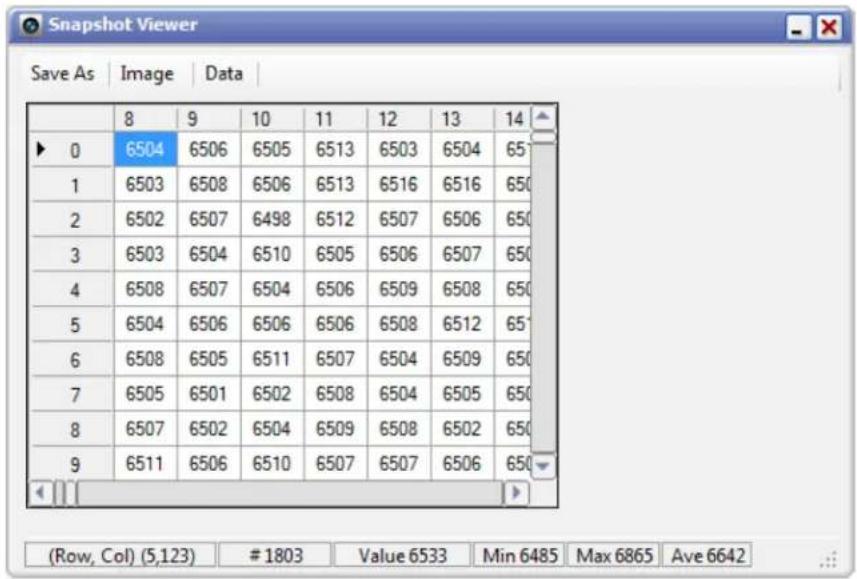The image size is (857, 579).
Task: Select column header 8
Action: [x=145, y=119]
